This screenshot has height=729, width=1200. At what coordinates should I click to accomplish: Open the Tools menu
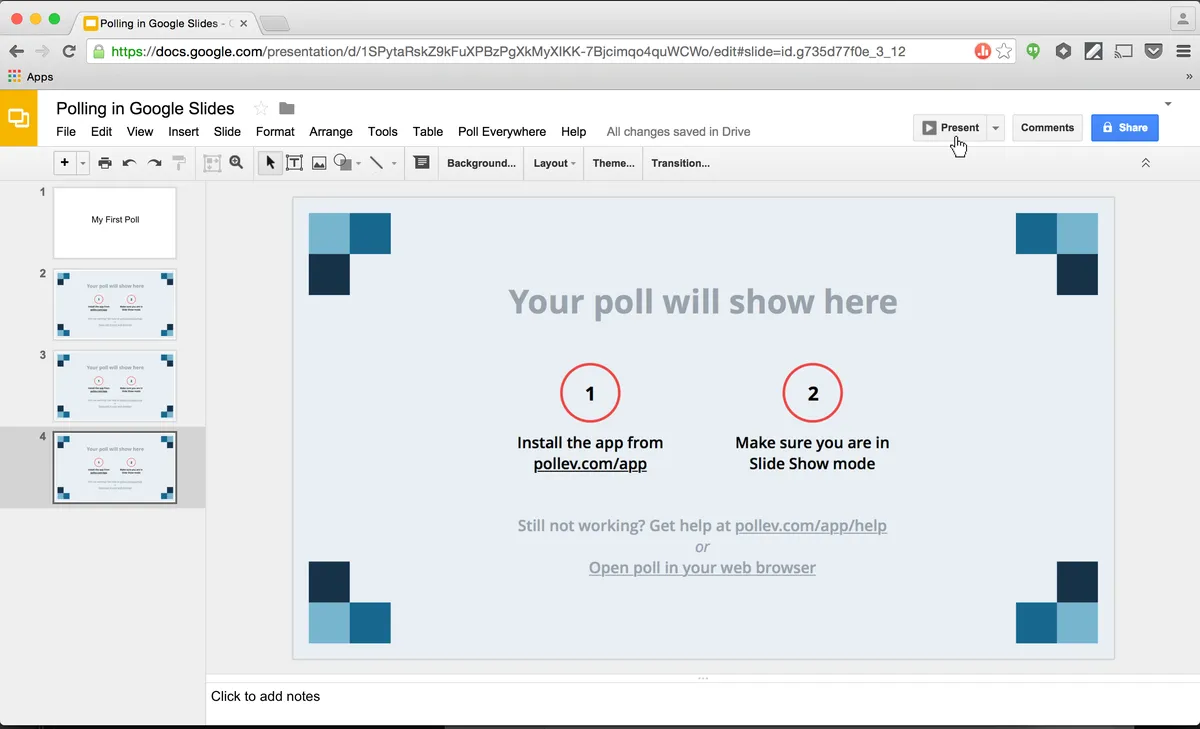pyautogui.click(x=382, y=131)
